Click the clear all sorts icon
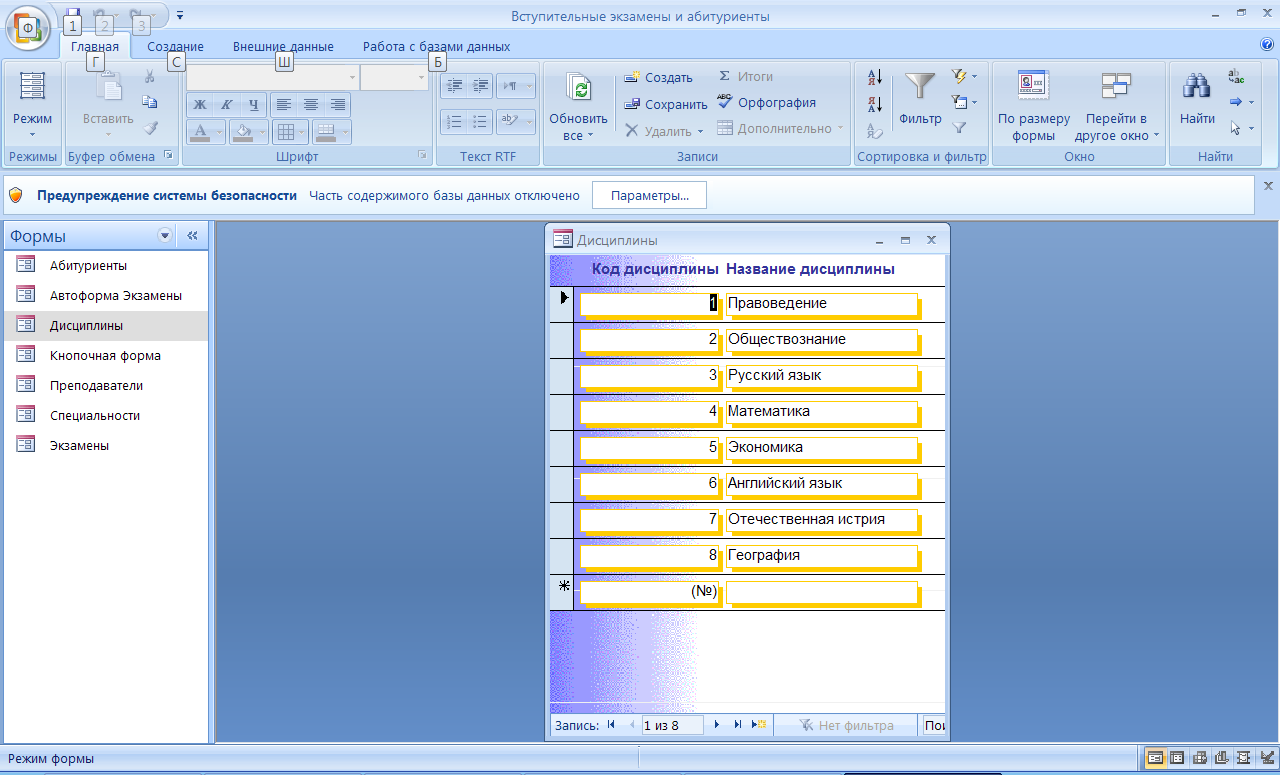This screenshot has width=1280, height=775. tap(875, 129)
